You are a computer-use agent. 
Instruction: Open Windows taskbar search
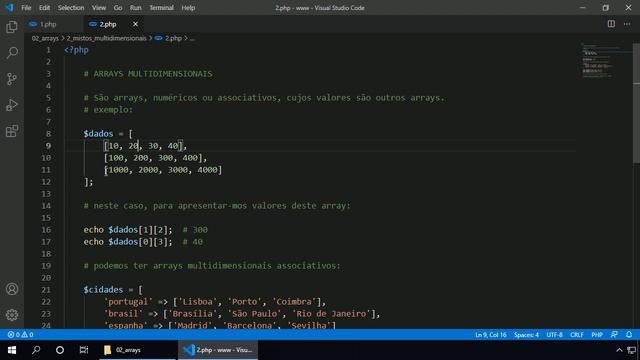click(36, 350)
